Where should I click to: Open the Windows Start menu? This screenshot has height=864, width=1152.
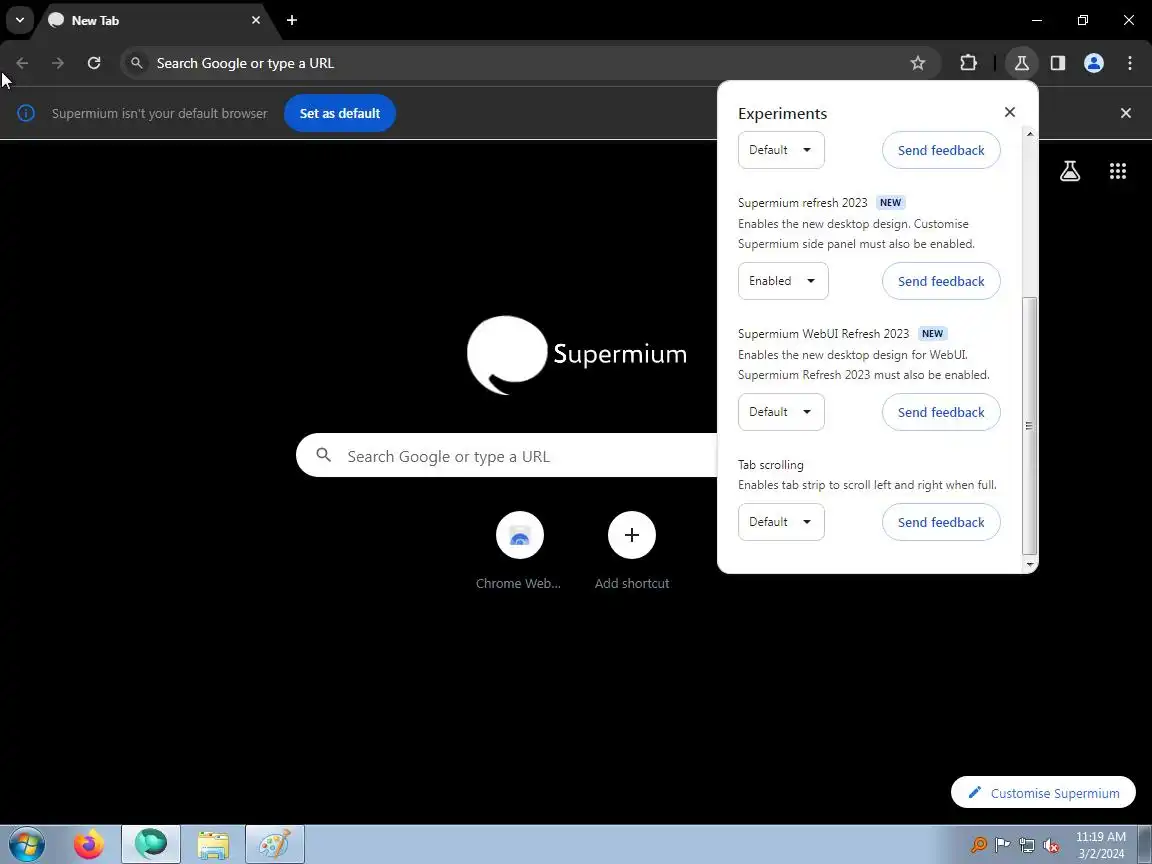pyautogui.click(x=26, y=845)
